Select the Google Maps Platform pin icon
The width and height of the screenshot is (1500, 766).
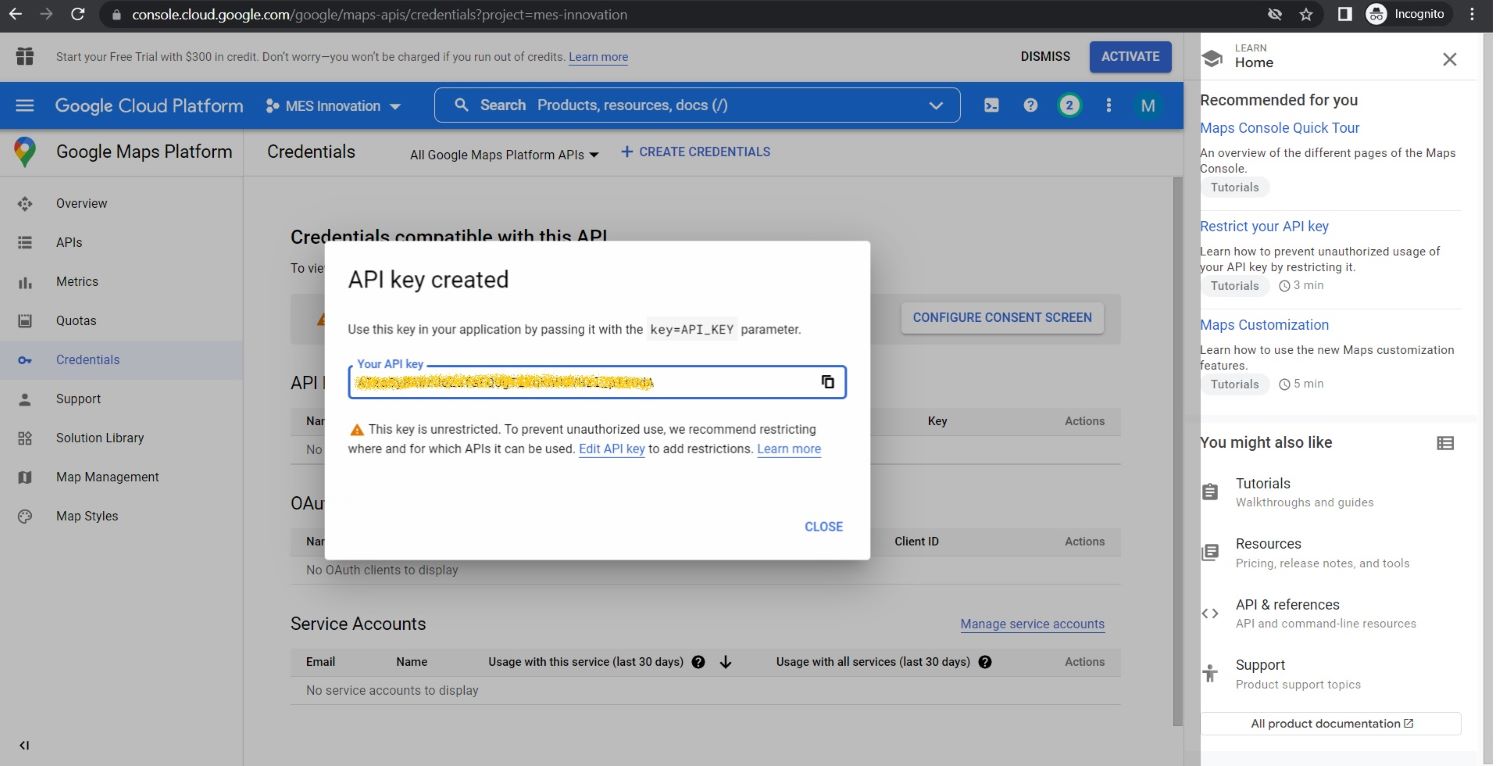pos(23,151)
